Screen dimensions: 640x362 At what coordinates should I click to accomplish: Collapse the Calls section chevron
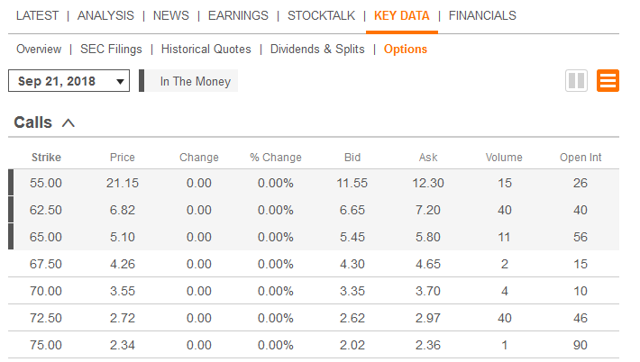point(68,123)
